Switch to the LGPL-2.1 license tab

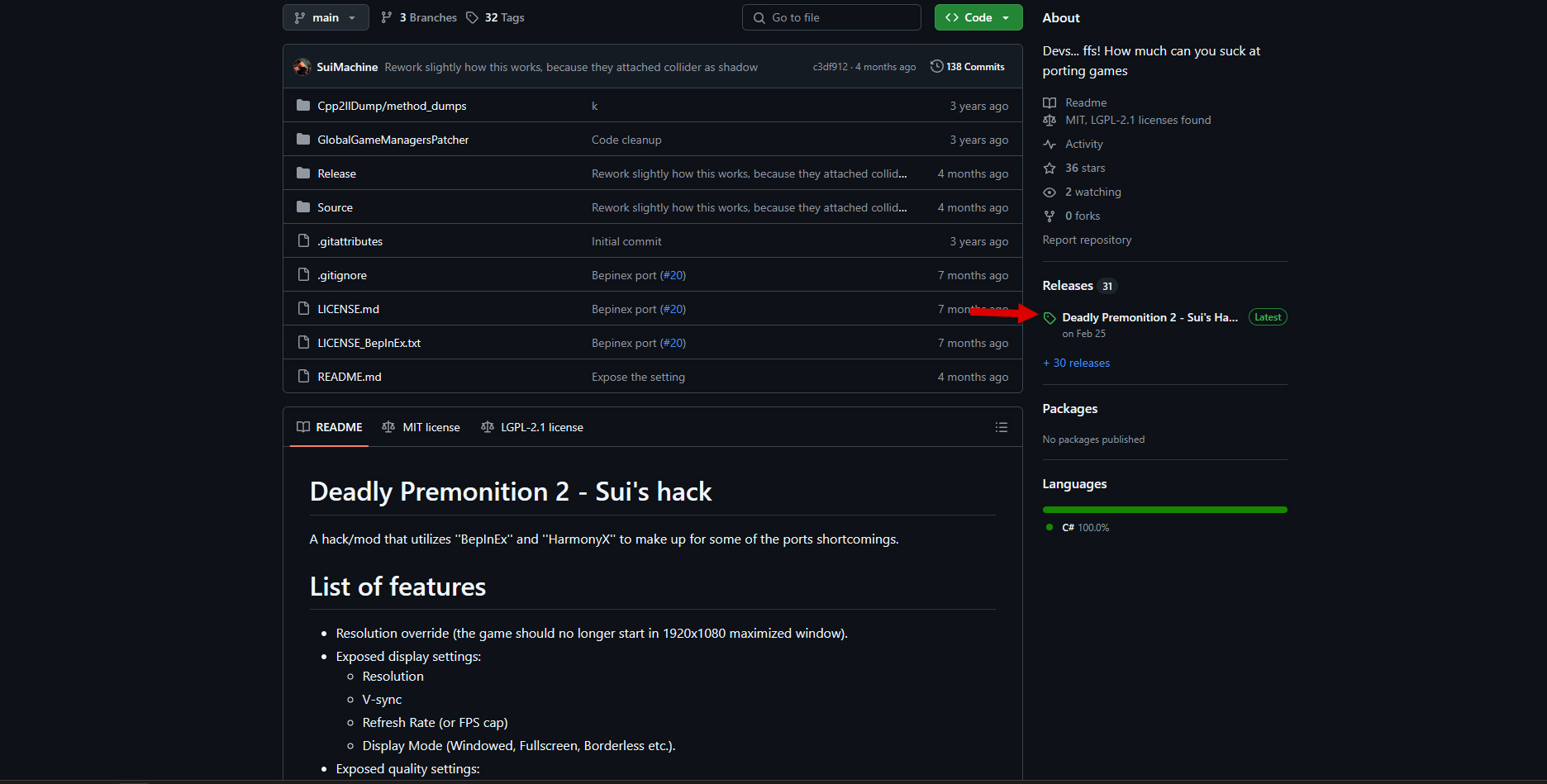(532, 427)
